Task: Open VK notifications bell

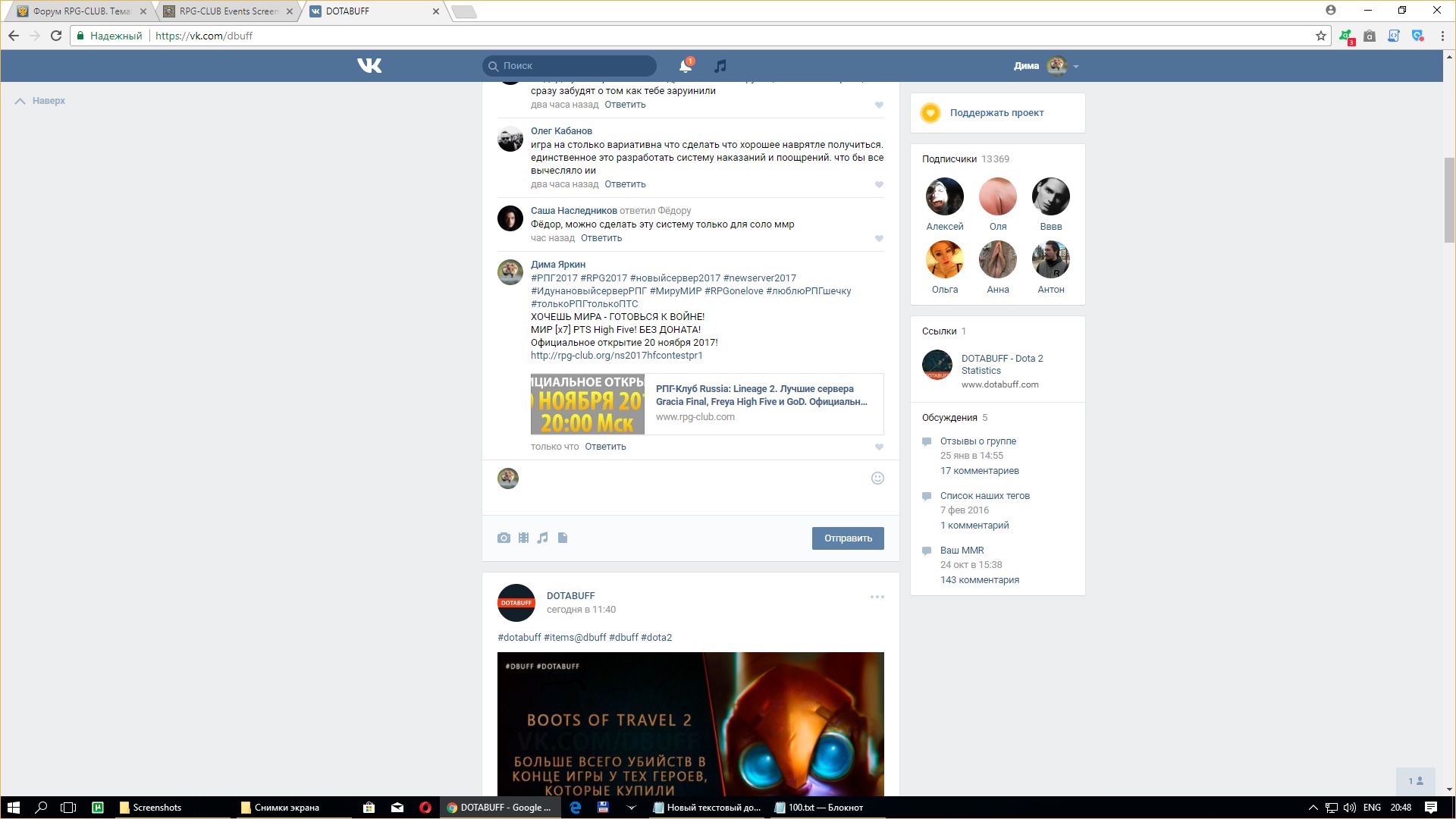Action: click(685, 66)
